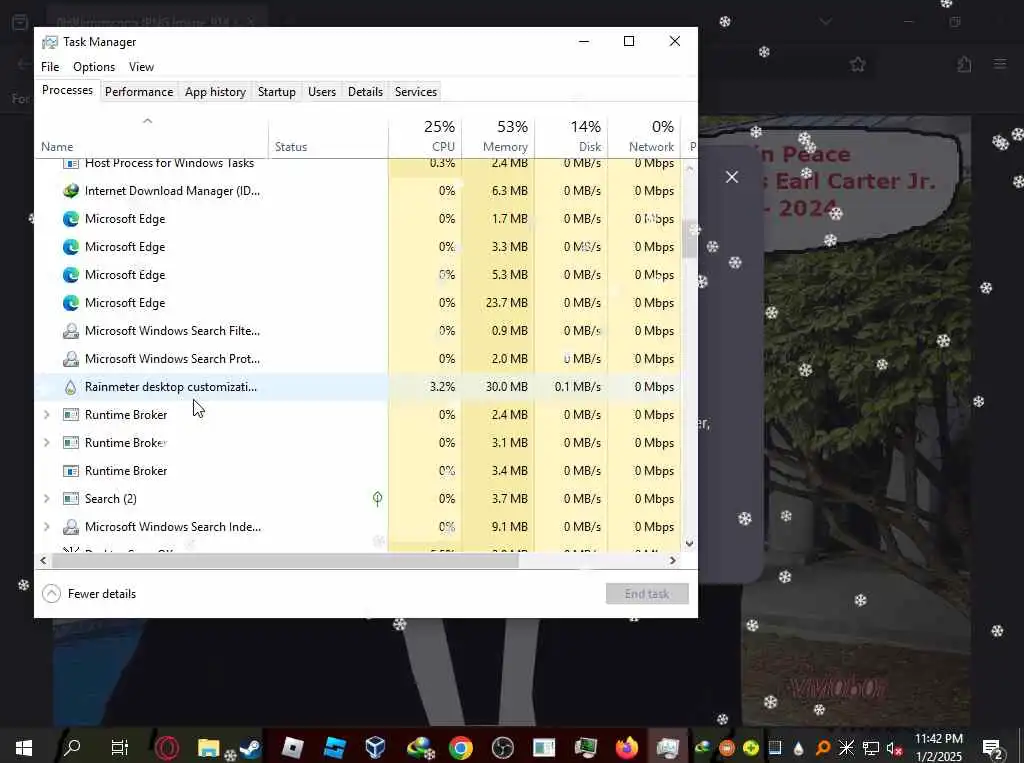The height and width of the screenshot is (763, 1024).
Task: Click the Rainmeter 3.2% CPU cell
Action: click(425, 387)
